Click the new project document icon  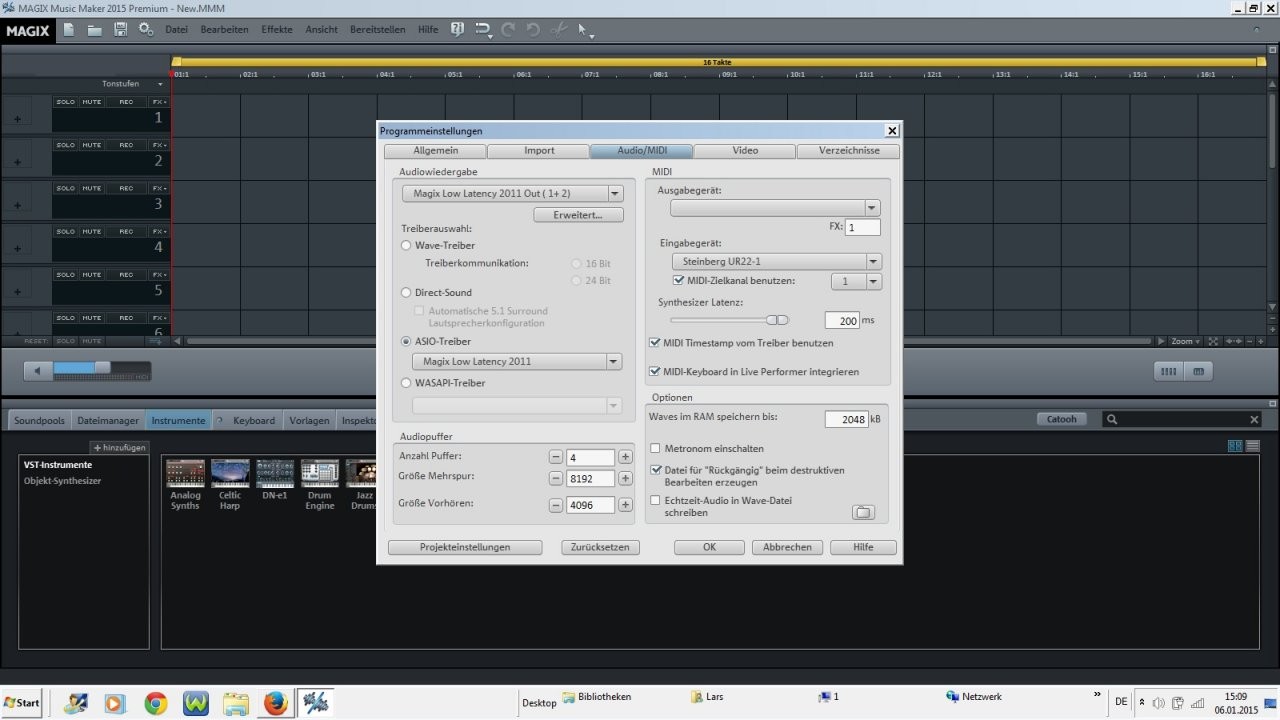[69, 30]
